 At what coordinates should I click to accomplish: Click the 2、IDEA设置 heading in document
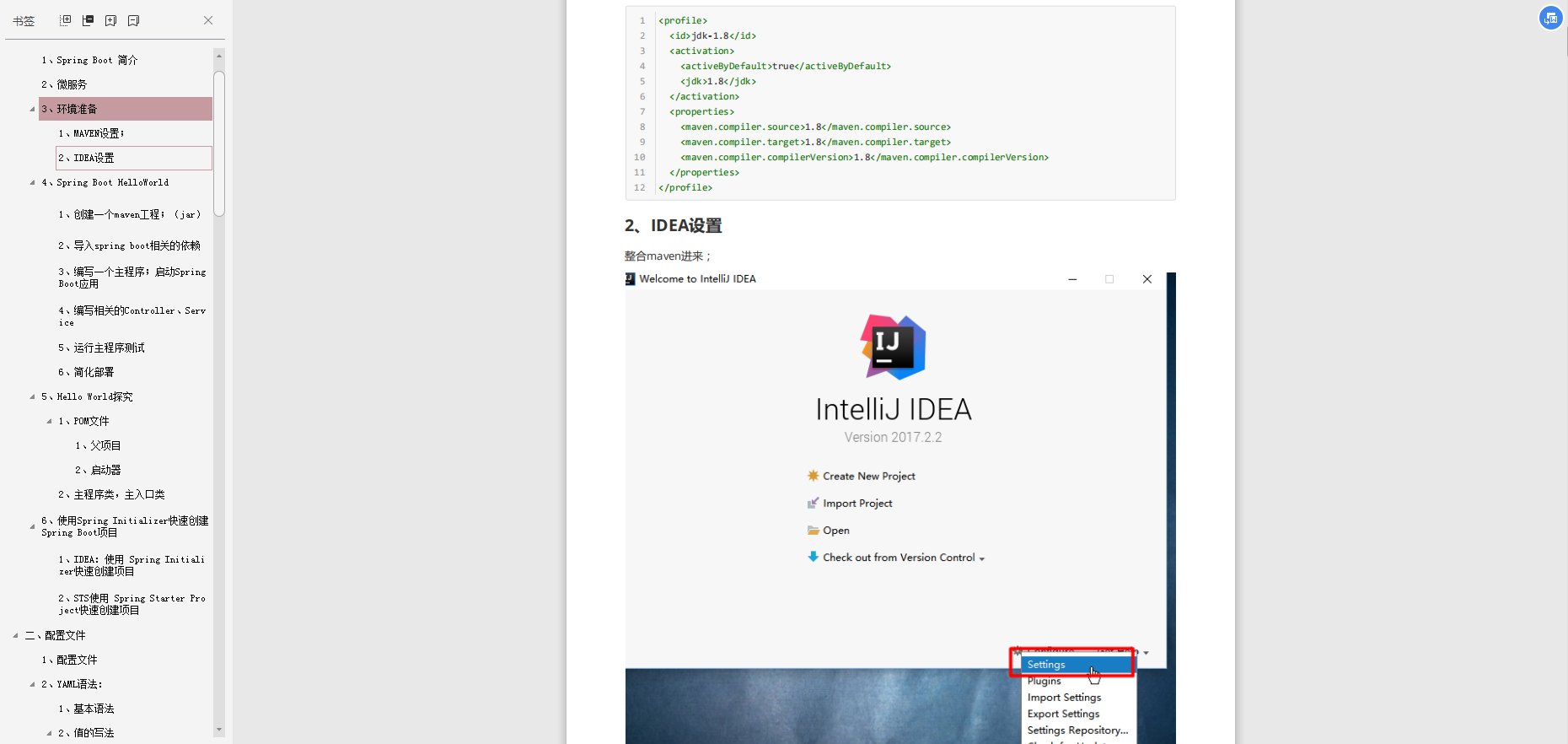pos(673,225)
